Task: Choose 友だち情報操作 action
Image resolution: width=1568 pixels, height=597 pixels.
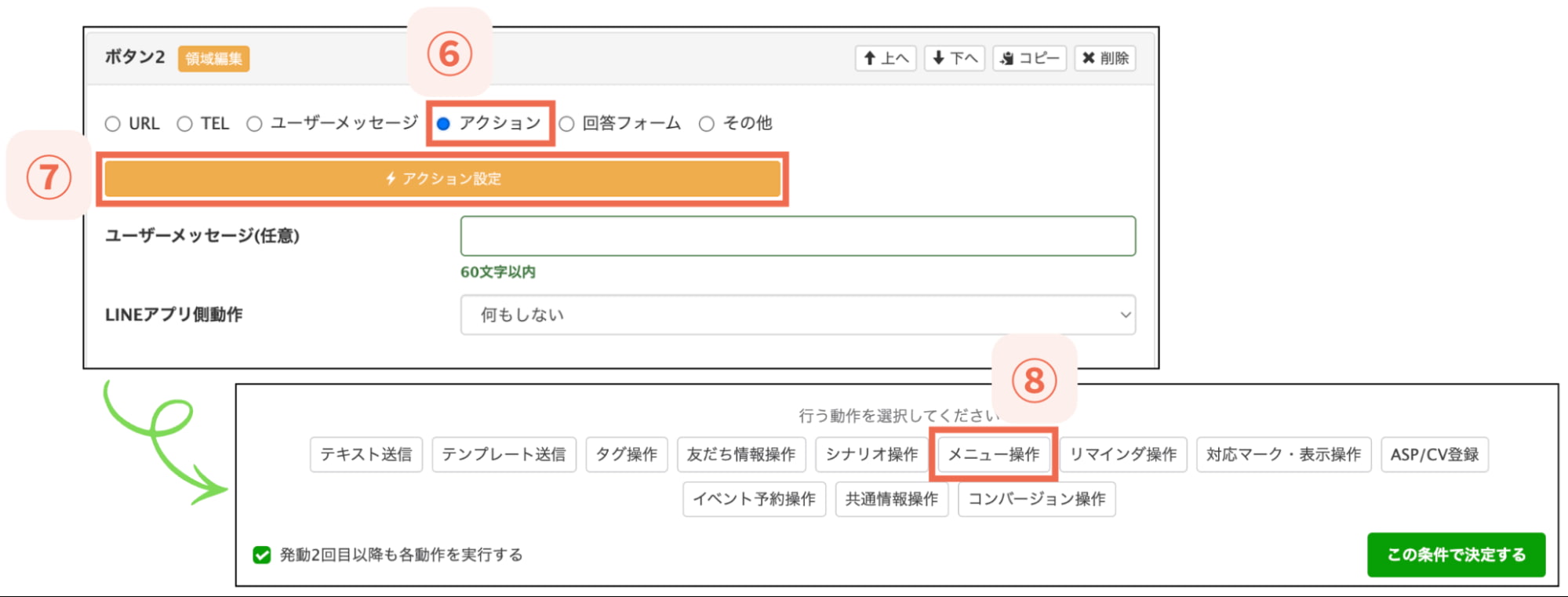Action: tap(741, 454)
